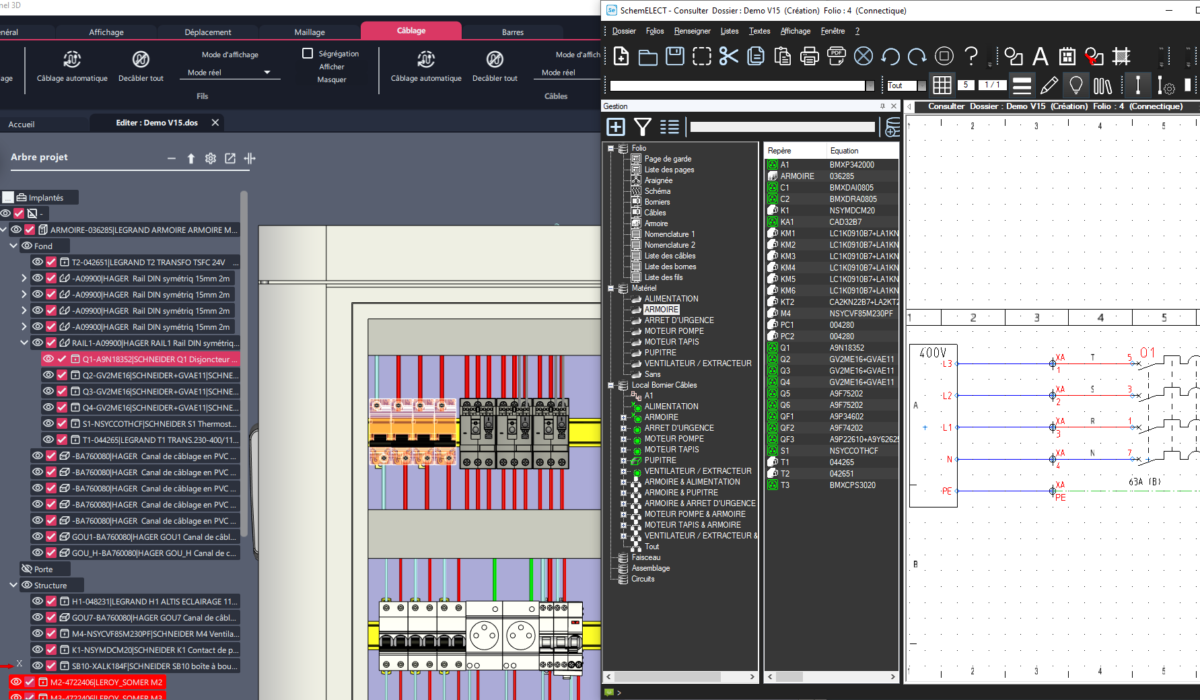Click the Afficher ségrégation button
Image resolution: width=1200 pixels, height=700 pixels.
[x=331, y=67]
